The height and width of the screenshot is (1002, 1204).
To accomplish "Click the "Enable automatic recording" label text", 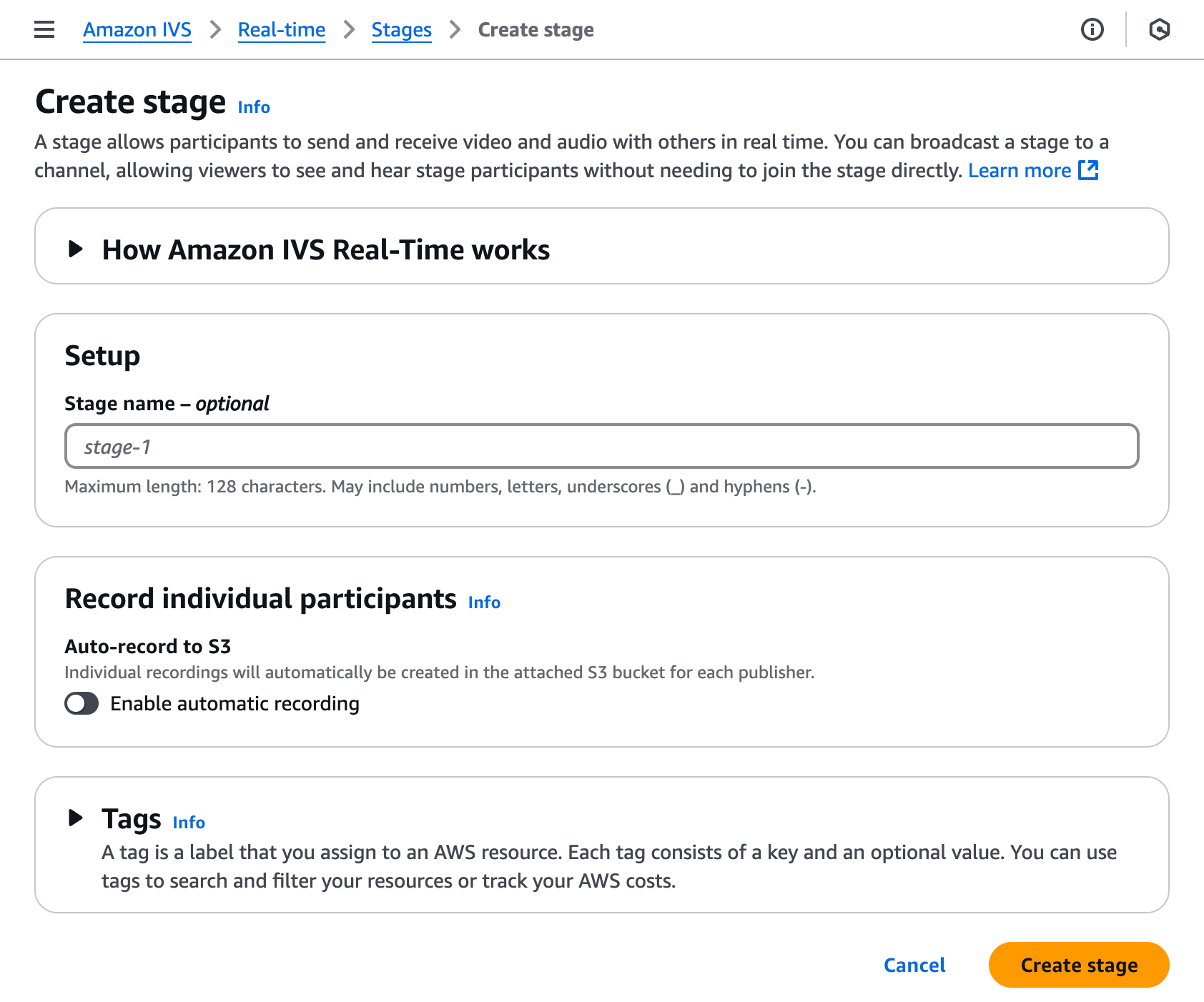I will pyautogui.click(x=235, y=704).
